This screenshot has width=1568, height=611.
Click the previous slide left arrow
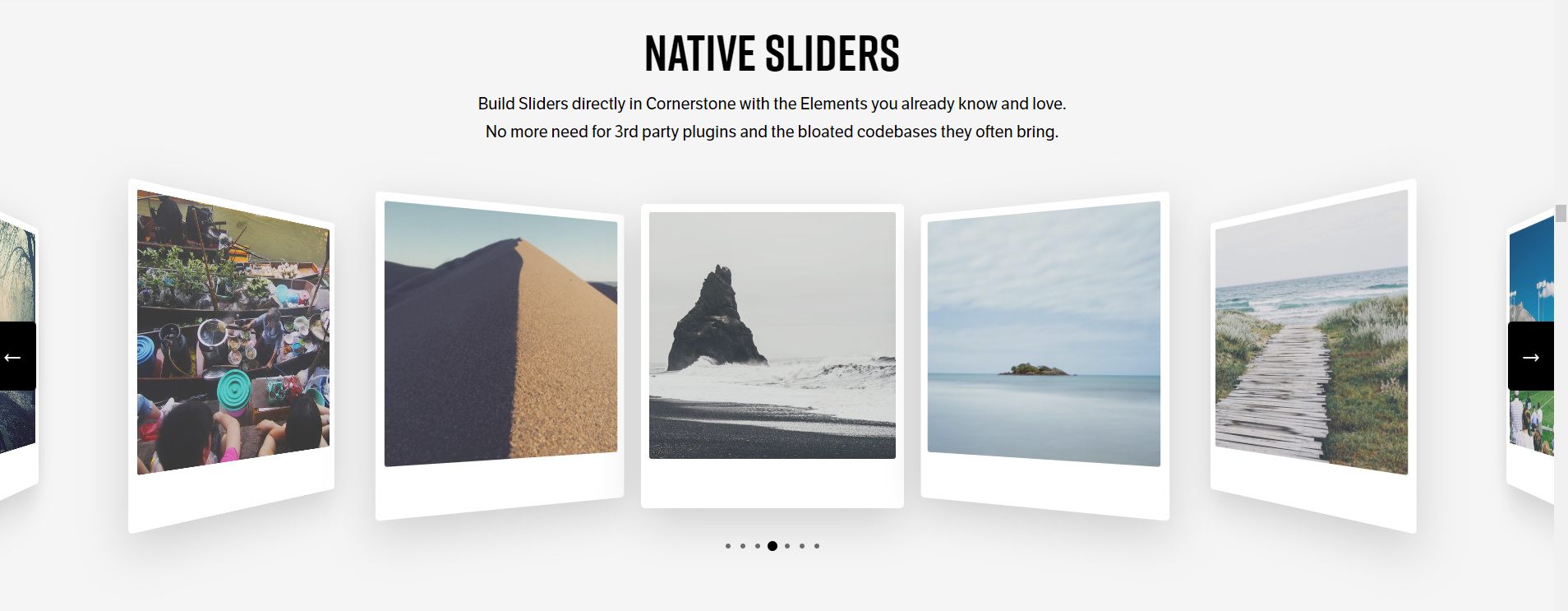17,356
